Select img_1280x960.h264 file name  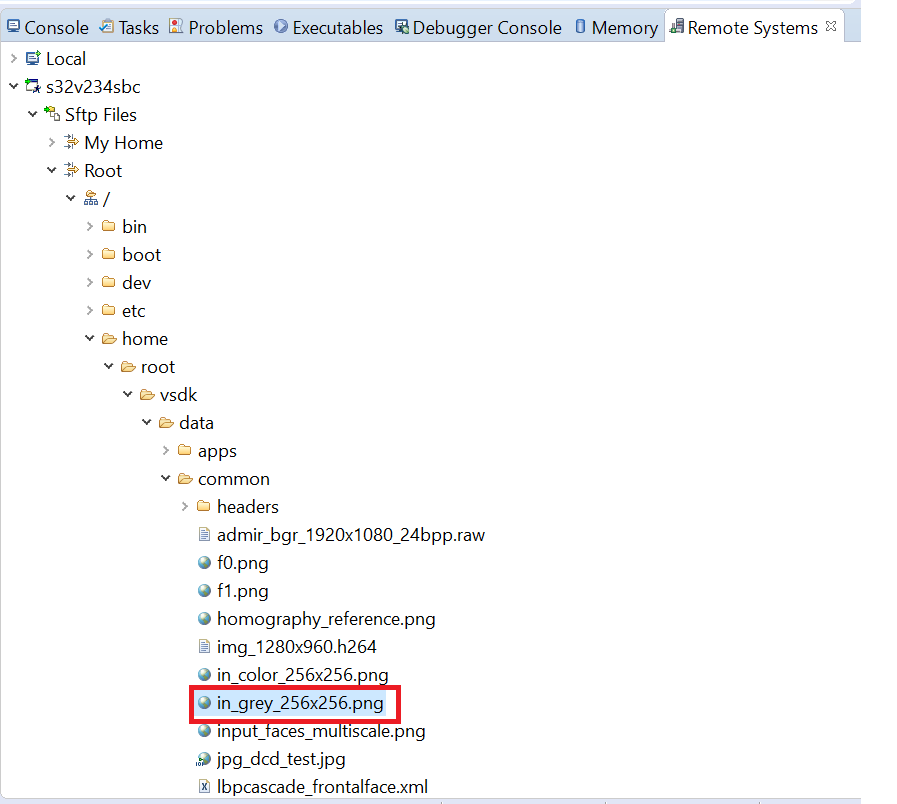click(x=296, y=647)
